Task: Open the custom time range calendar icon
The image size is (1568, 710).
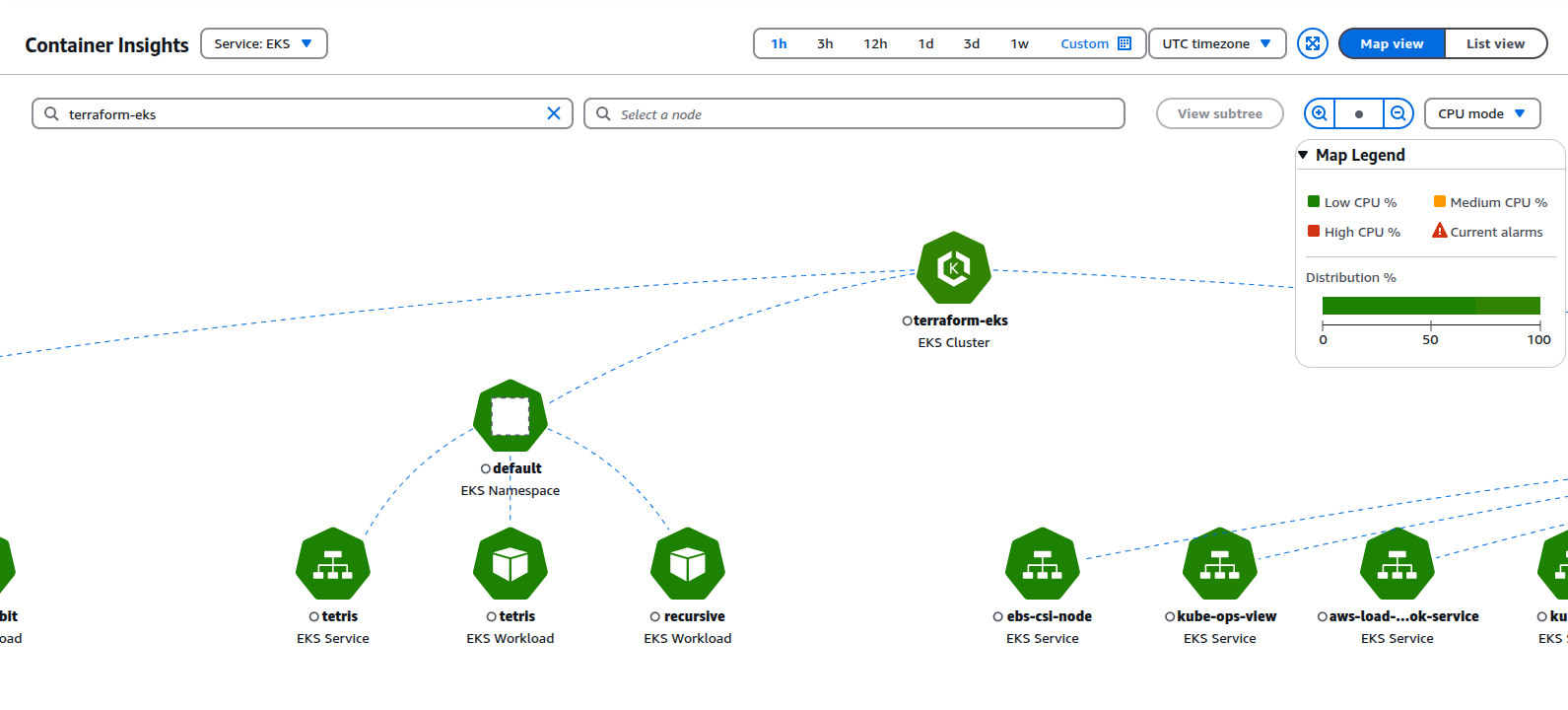Action: (1125, 43)
